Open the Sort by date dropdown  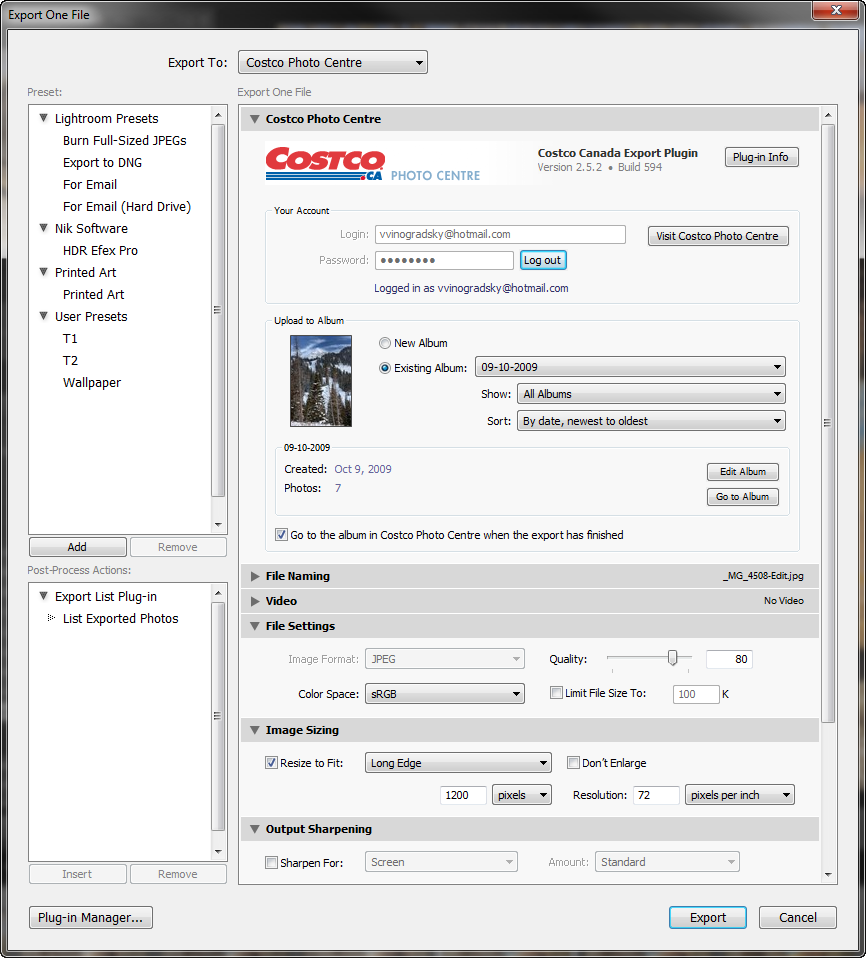(x=651, y=421)
